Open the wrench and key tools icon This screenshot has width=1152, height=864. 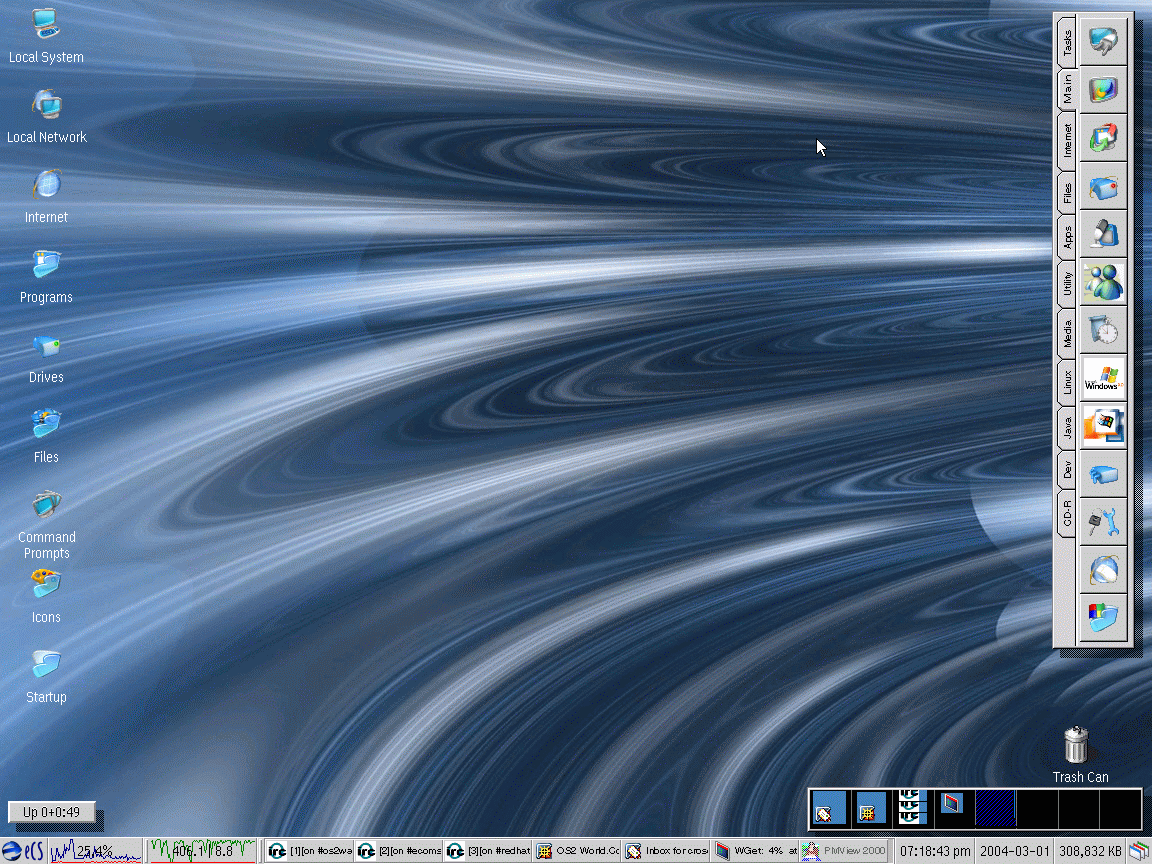(1104, 522)
